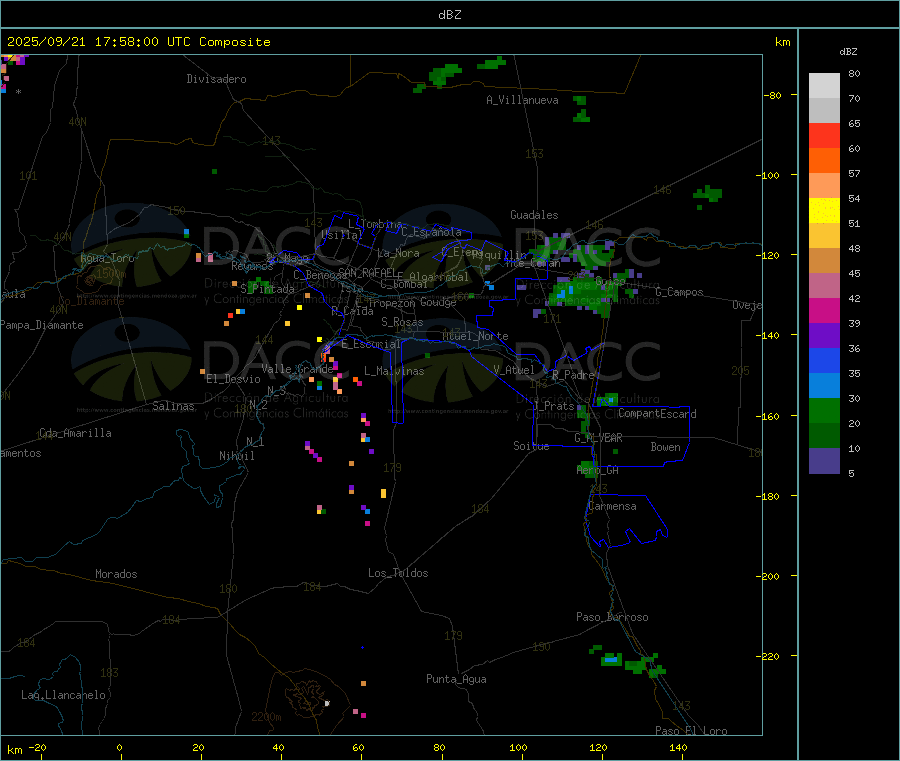Viewport: 900px width, 761px height.
Task: Click the -20 km bottom axis label
Action: tap(37, 747)
